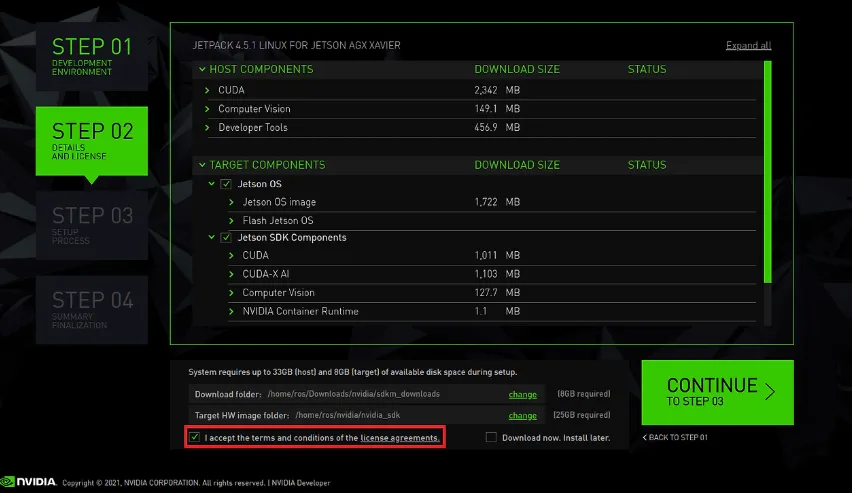Click the Host Components Status column header
The width and height of the screenshot is (852, 493).
647,69
